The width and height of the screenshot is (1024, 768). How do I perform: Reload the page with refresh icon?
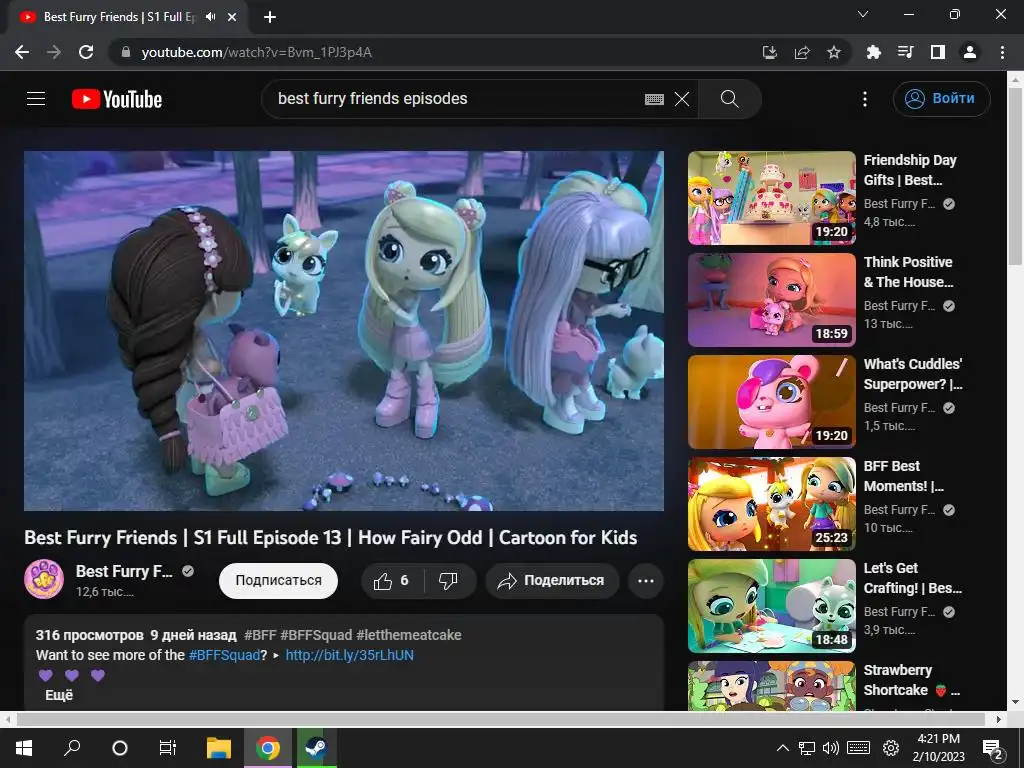pyautogui.click(x=86, y=52)
